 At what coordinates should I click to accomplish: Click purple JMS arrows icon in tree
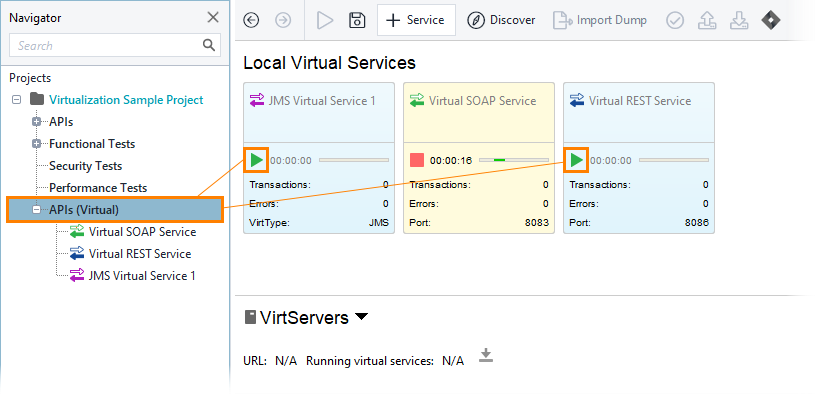pyautogui.click(x=76, y=275)
